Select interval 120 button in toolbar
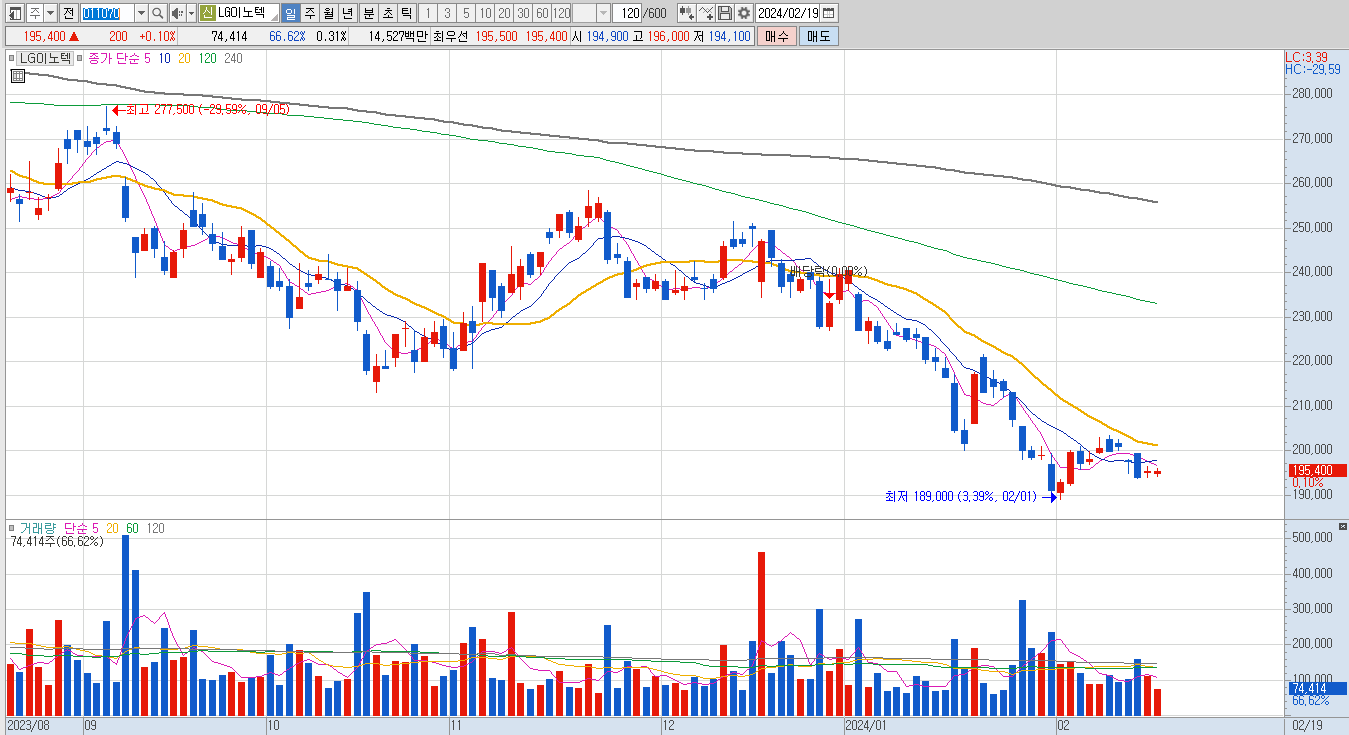This screenshot has width=1349, height=735. pos(562,13)
